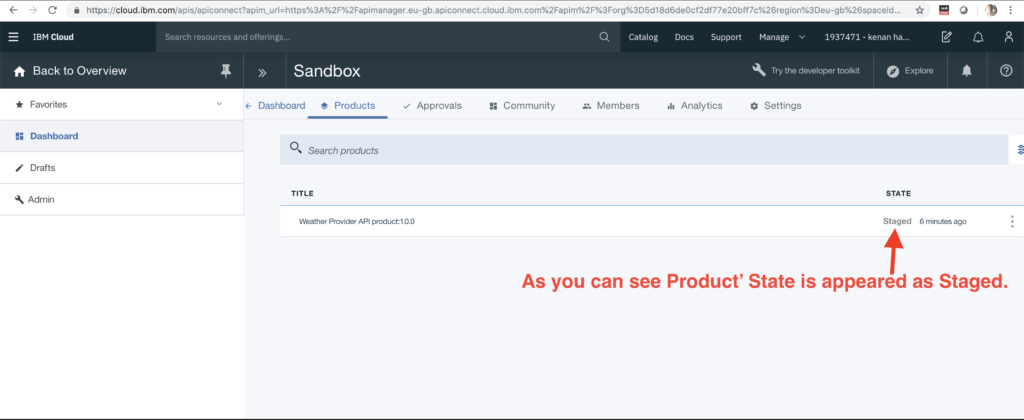The height and width of the screenshot is (420, 1024).
Task: Click the Explore button
Action: tap(910, 71)
